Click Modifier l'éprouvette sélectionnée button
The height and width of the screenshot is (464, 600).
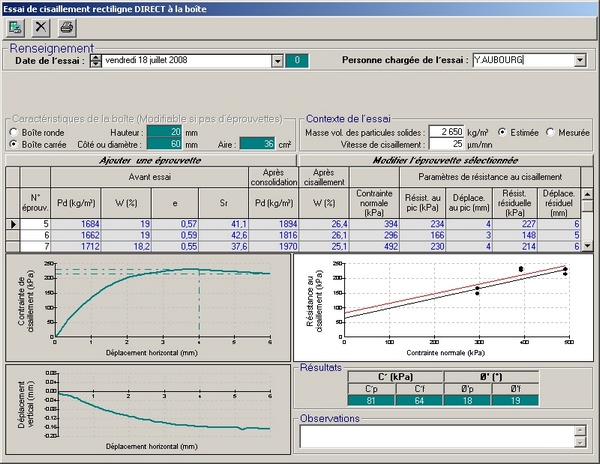[446, 159]
